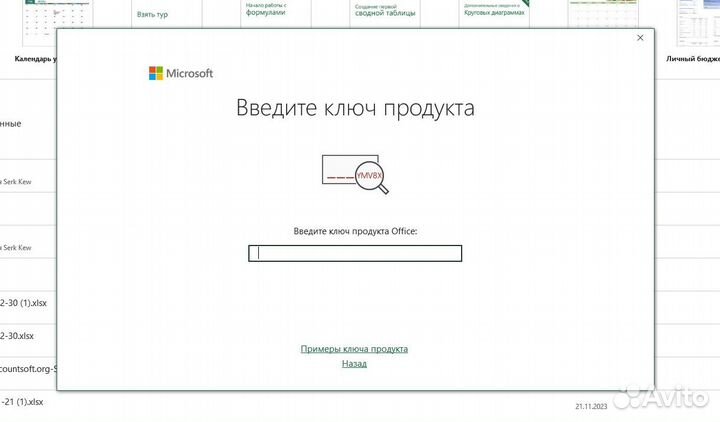Close the product key dialog
Viewport: 720px width, 422px height.
pos(640,38)
